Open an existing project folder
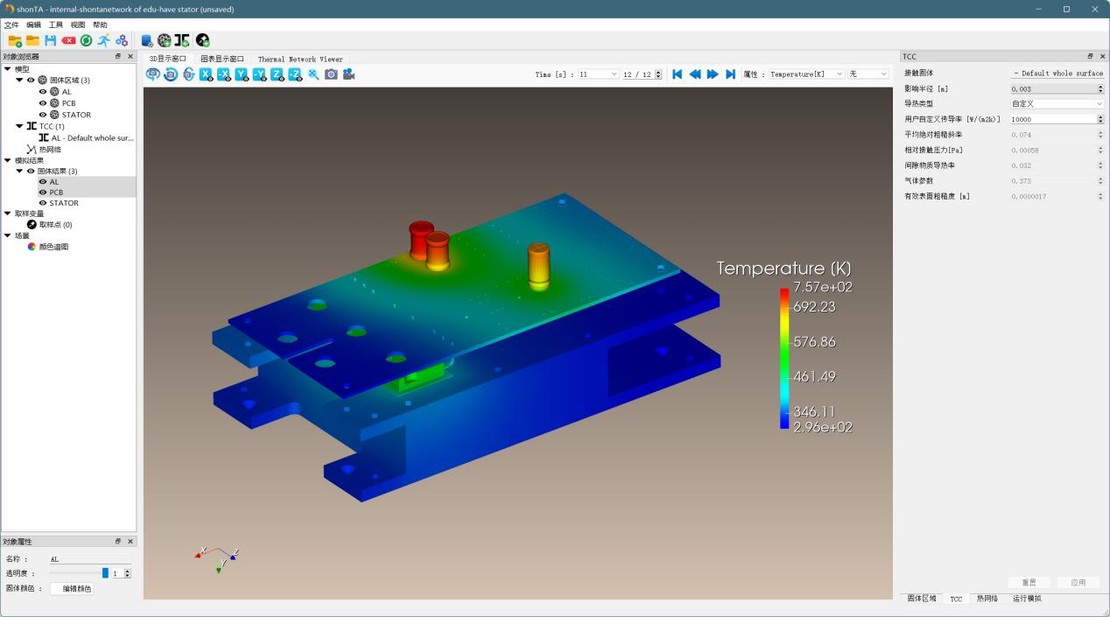This screenshot has width=1110, height=617. point(33,40)
